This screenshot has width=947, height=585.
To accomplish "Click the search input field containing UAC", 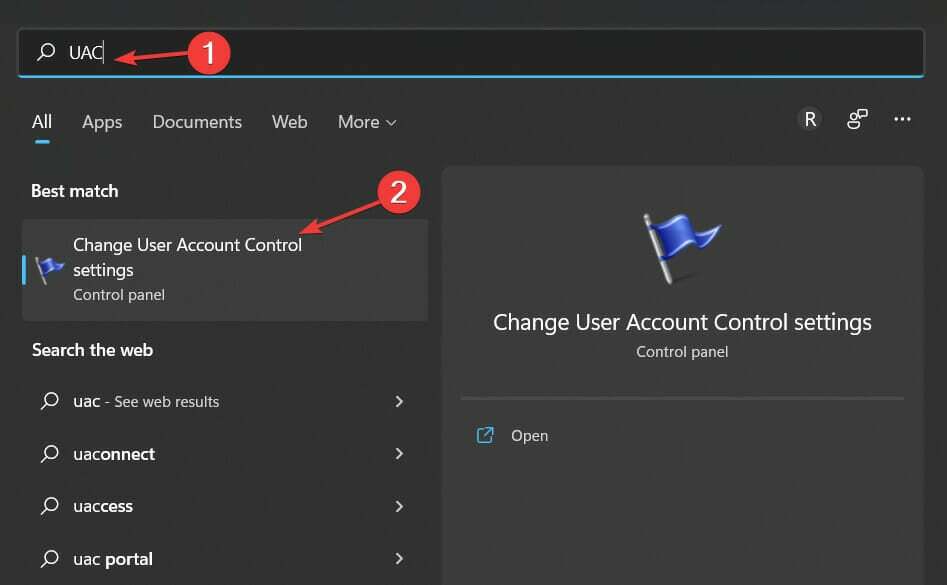I will click(x=471, y=53).
